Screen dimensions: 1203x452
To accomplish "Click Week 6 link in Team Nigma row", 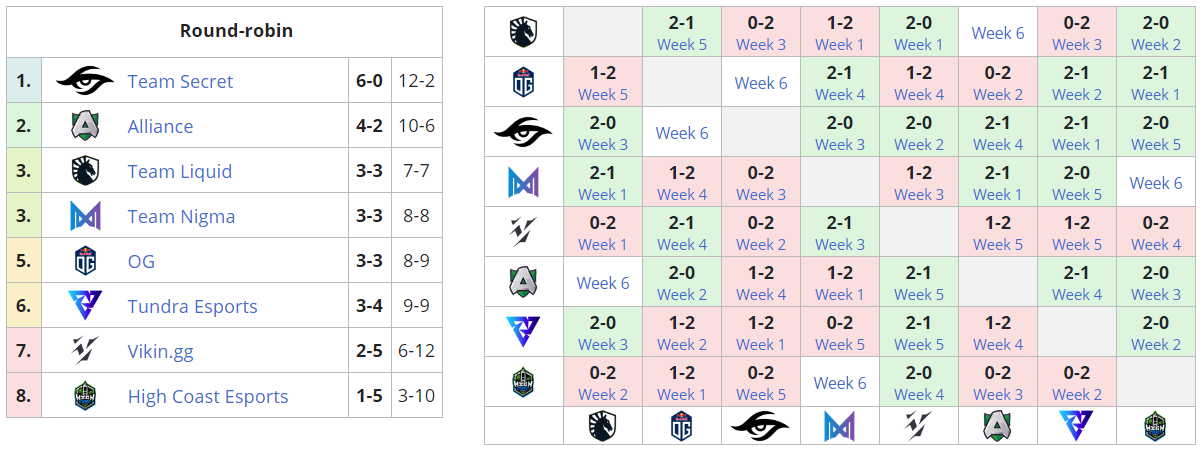I will (x=1155, y=182).
